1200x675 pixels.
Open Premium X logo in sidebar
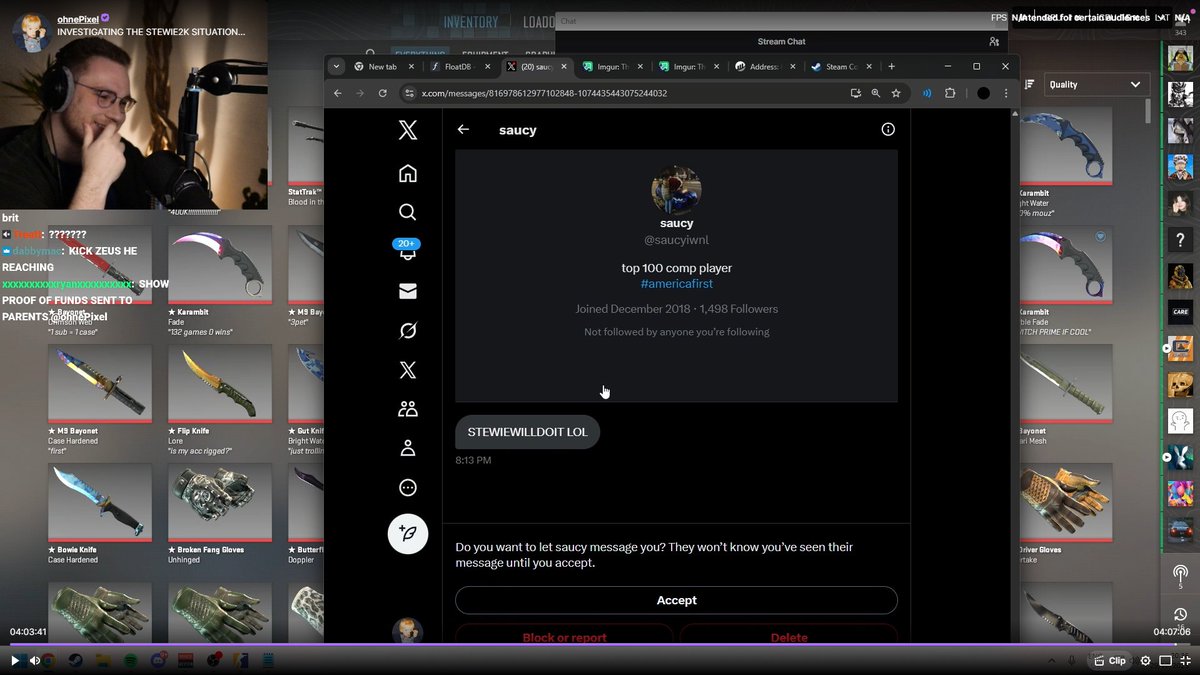[x=407, y=370]
